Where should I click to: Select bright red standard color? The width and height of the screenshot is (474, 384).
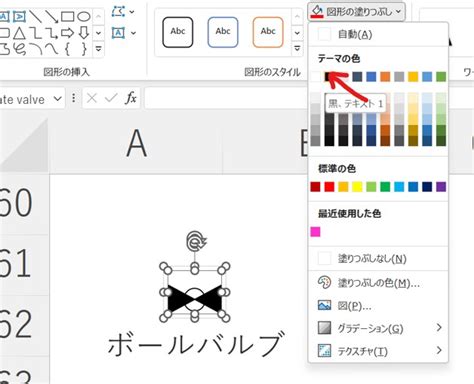pos(329,187)
